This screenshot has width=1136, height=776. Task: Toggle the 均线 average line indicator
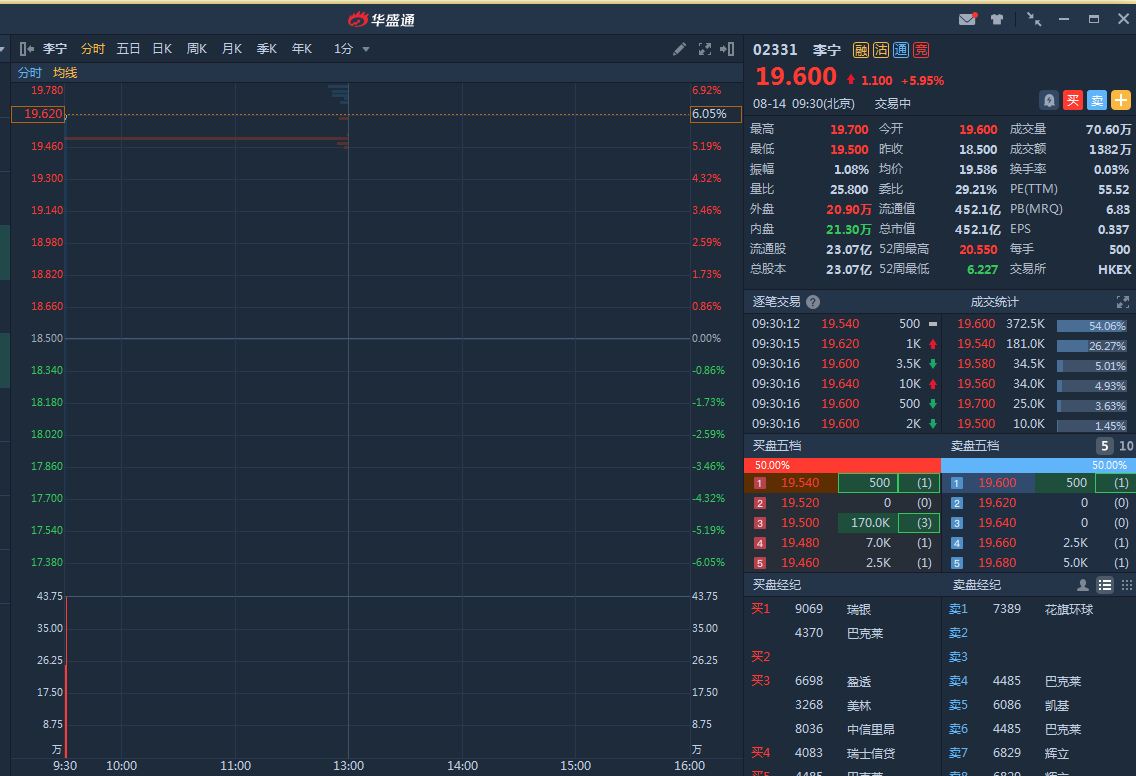click(x=64, y=72)
